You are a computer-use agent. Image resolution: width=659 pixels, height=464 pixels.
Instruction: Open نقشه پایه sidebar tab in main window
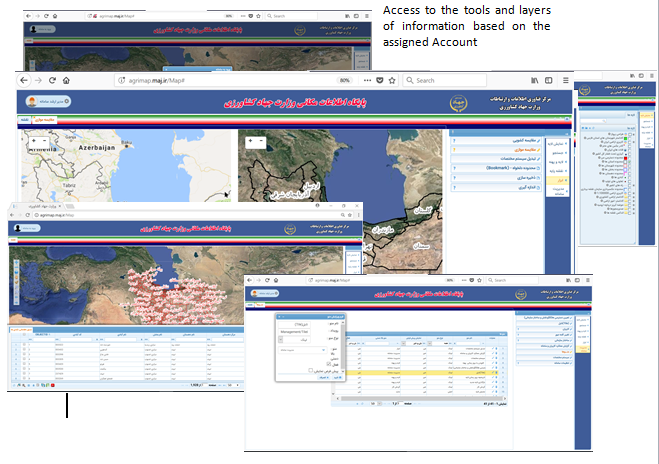click(558, 171)
